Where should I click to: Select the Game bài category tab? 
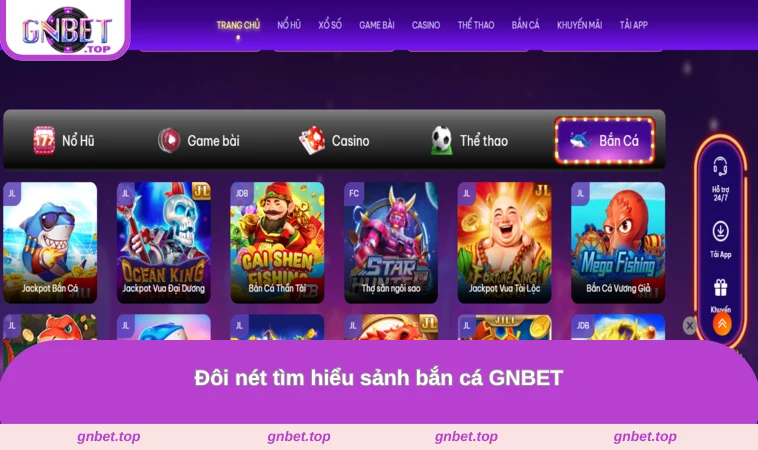[x=199, y=141]
